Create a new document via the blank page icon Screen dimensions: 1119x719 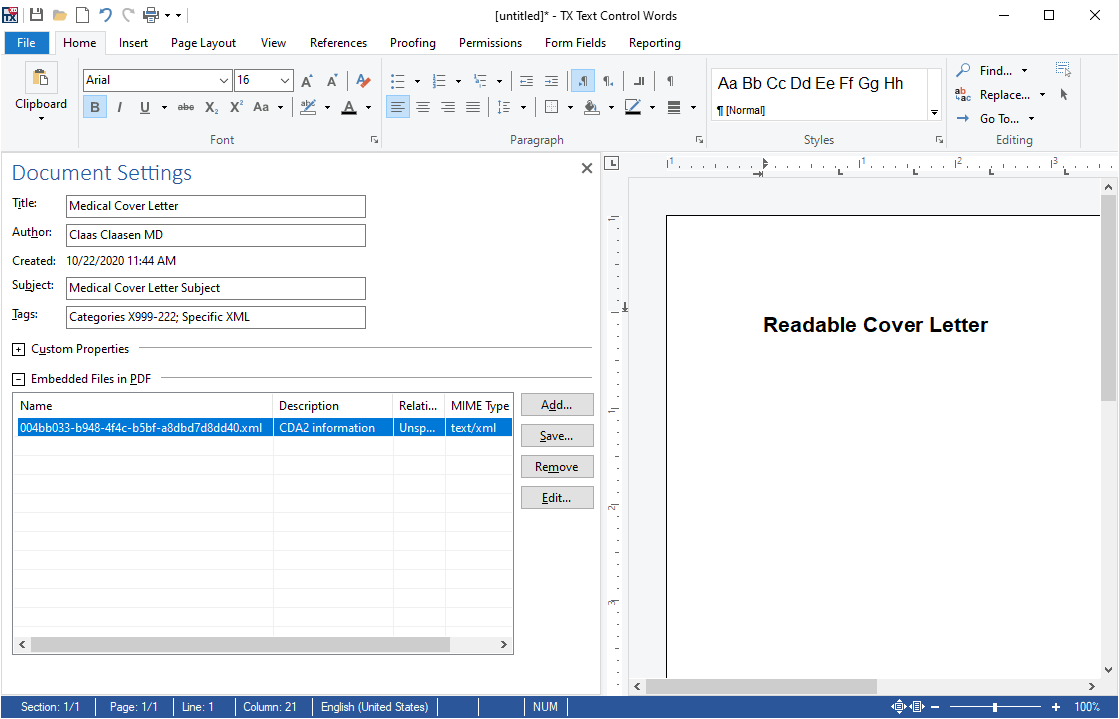tap(83, 15)
